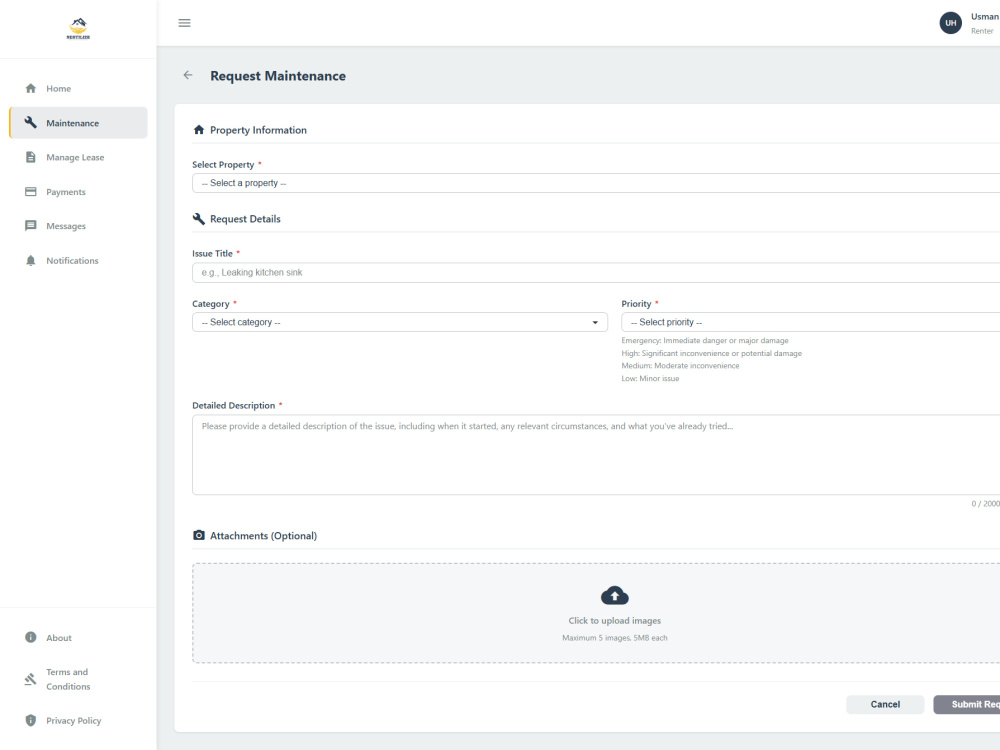The image size is (1000, 750).
Task: Open the Select a property dropdown
Action: tap(596, 183)
